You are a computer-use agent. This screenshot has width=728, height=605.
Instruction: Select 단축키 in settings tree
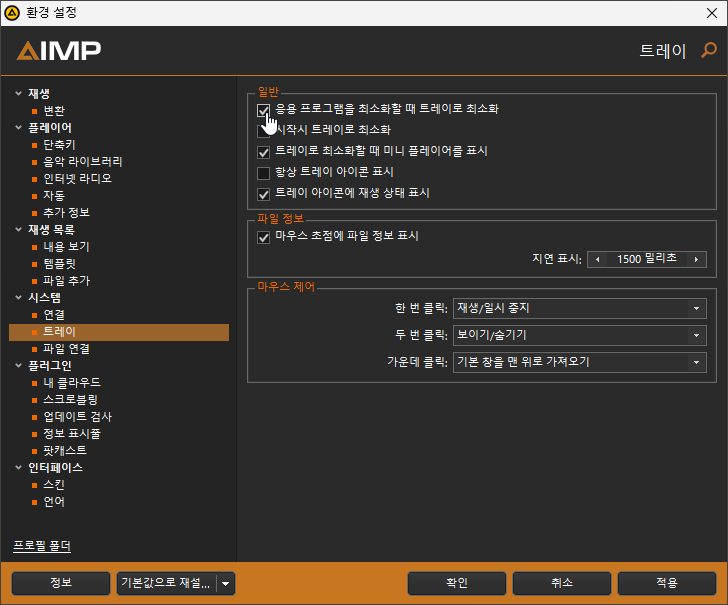coord(59,145)
